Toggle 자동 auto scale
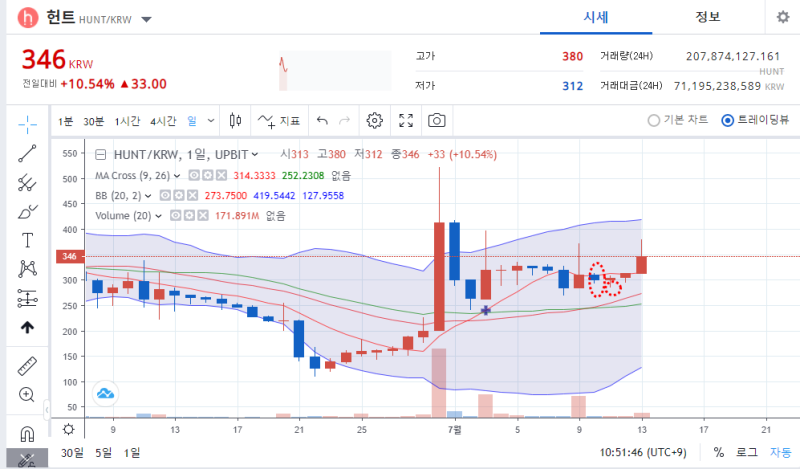Viewport: 800px width, 469px height. click(x=781, y=452)
